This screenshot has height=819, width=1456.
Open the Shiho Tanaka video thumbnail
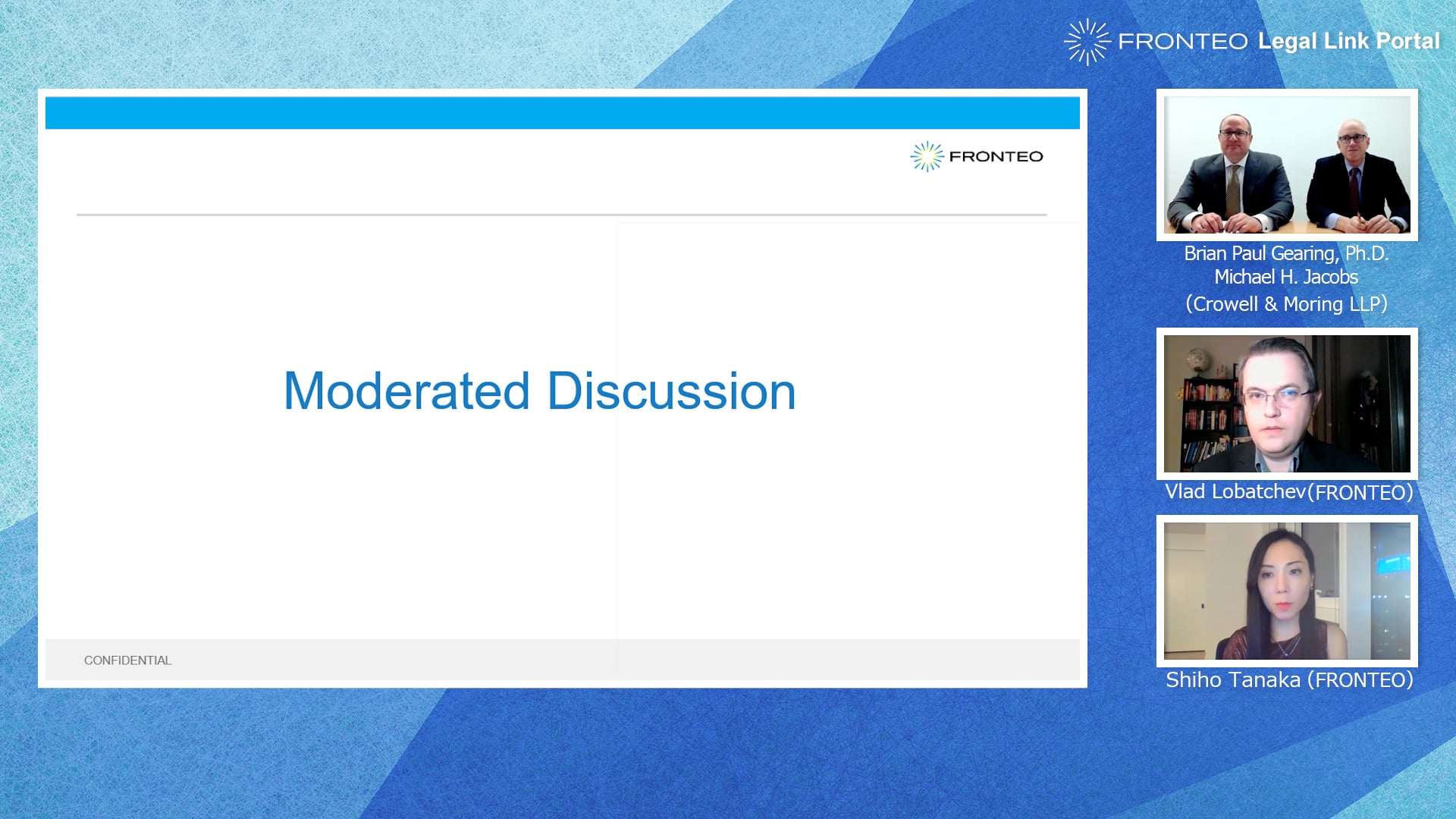(1287, 591)
